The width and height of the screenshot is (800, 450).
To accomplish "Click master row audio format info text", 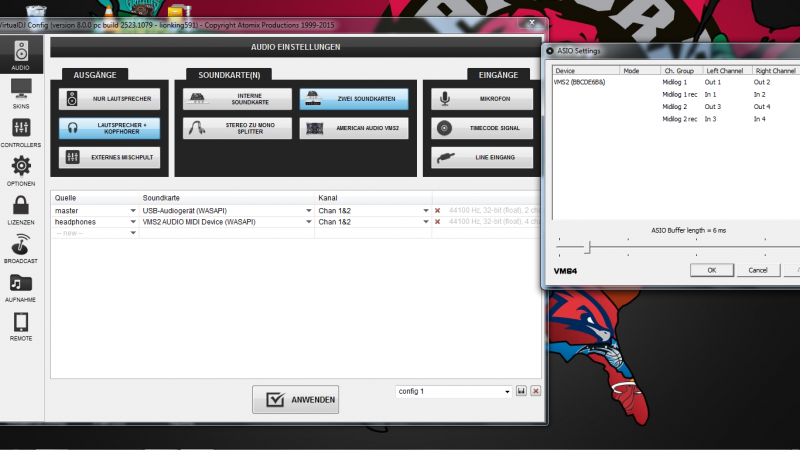I will pyautogui.click(x=494, y=211).
